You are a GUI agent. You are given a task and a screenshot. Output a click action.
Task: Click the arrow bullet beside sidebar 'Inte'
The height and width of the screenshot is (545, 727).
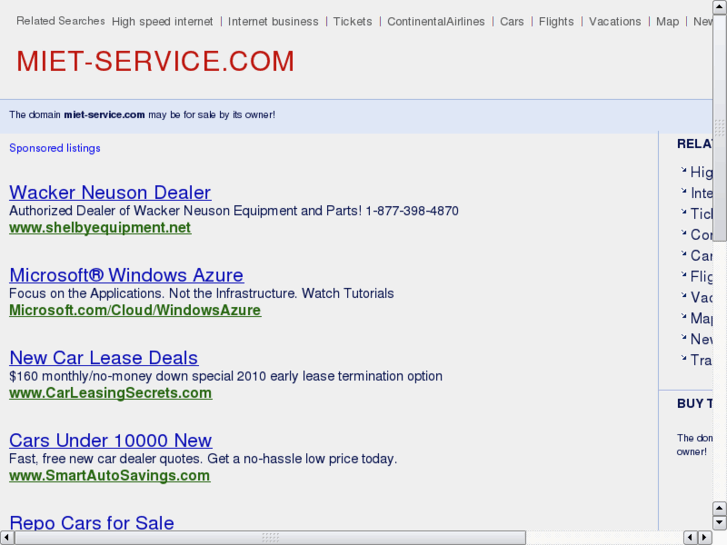coord(683,191)
